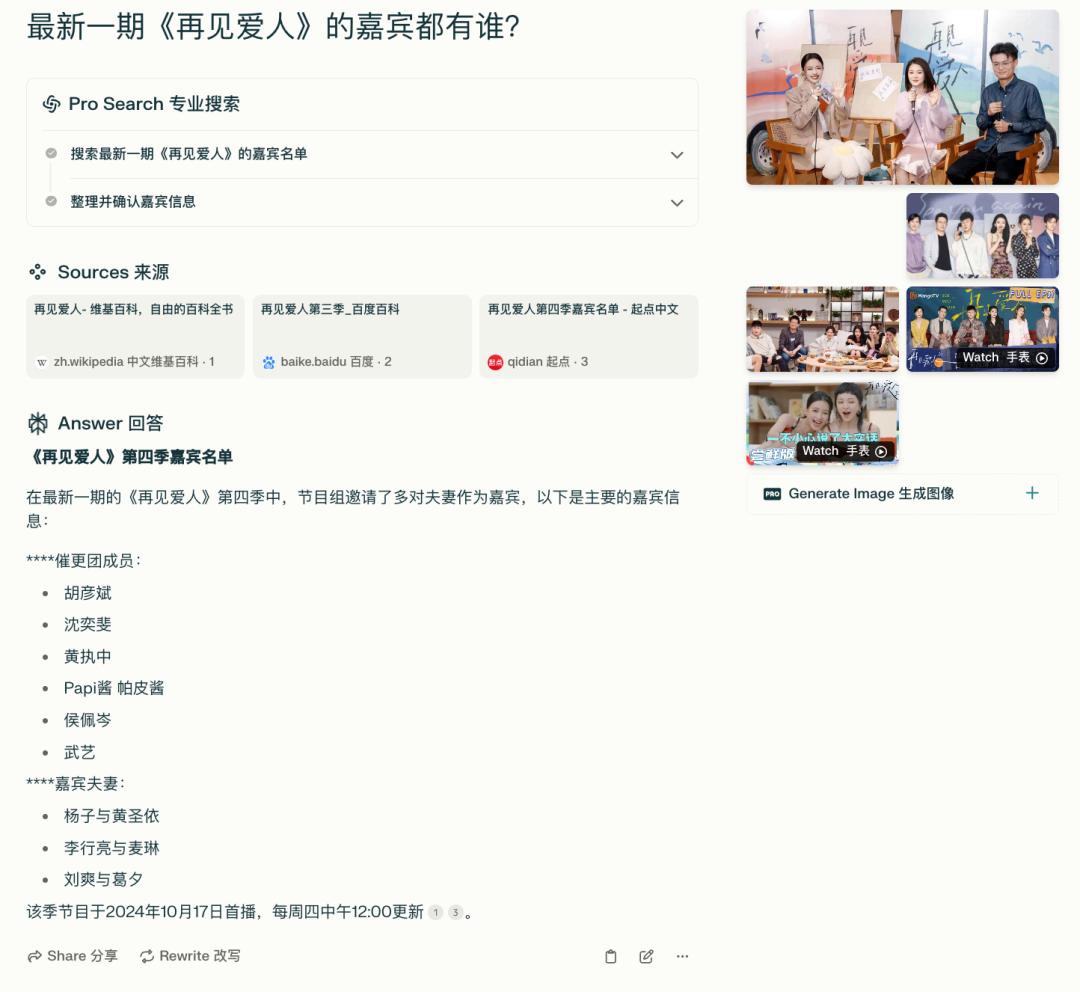Open the dining table group photo thumbnail
This screenshot has width=1080, height=992.
click(x=822, y=329)
